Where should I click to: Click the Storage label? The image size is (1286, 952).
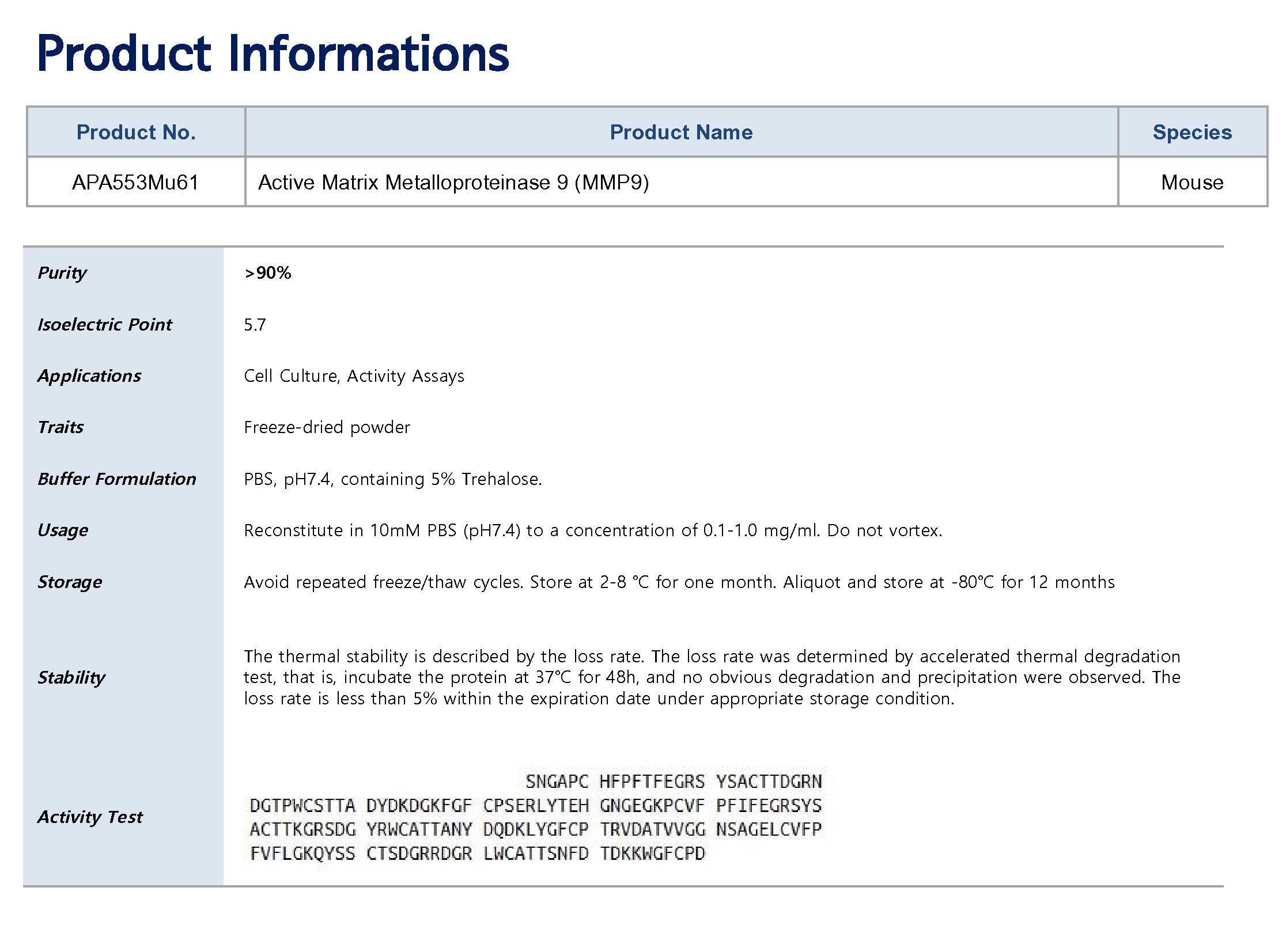[70, 582]
